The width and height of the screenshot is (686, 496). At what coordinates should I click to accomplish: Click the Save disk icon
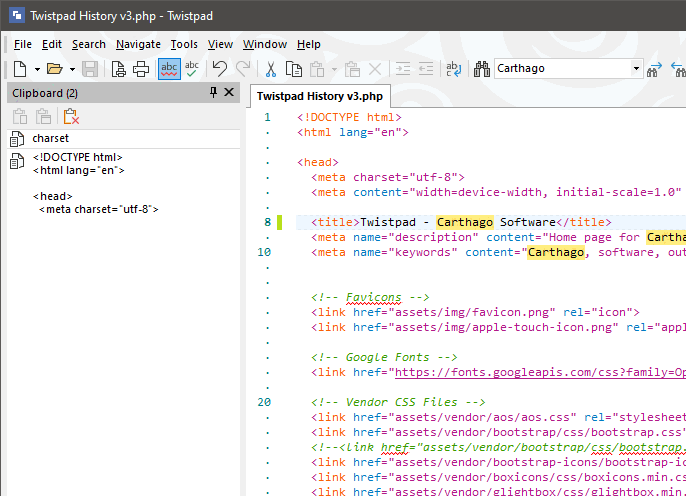pyautogui.click(x=90, y=69)
